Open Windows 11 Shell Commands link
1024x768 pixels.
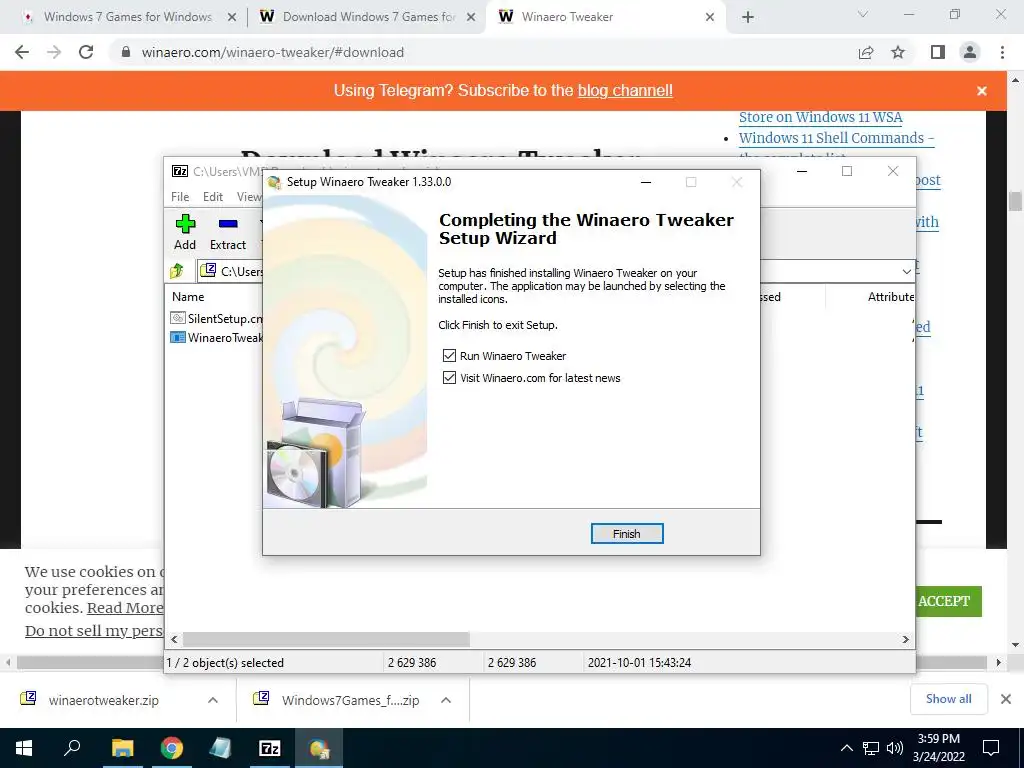[837, 138]
